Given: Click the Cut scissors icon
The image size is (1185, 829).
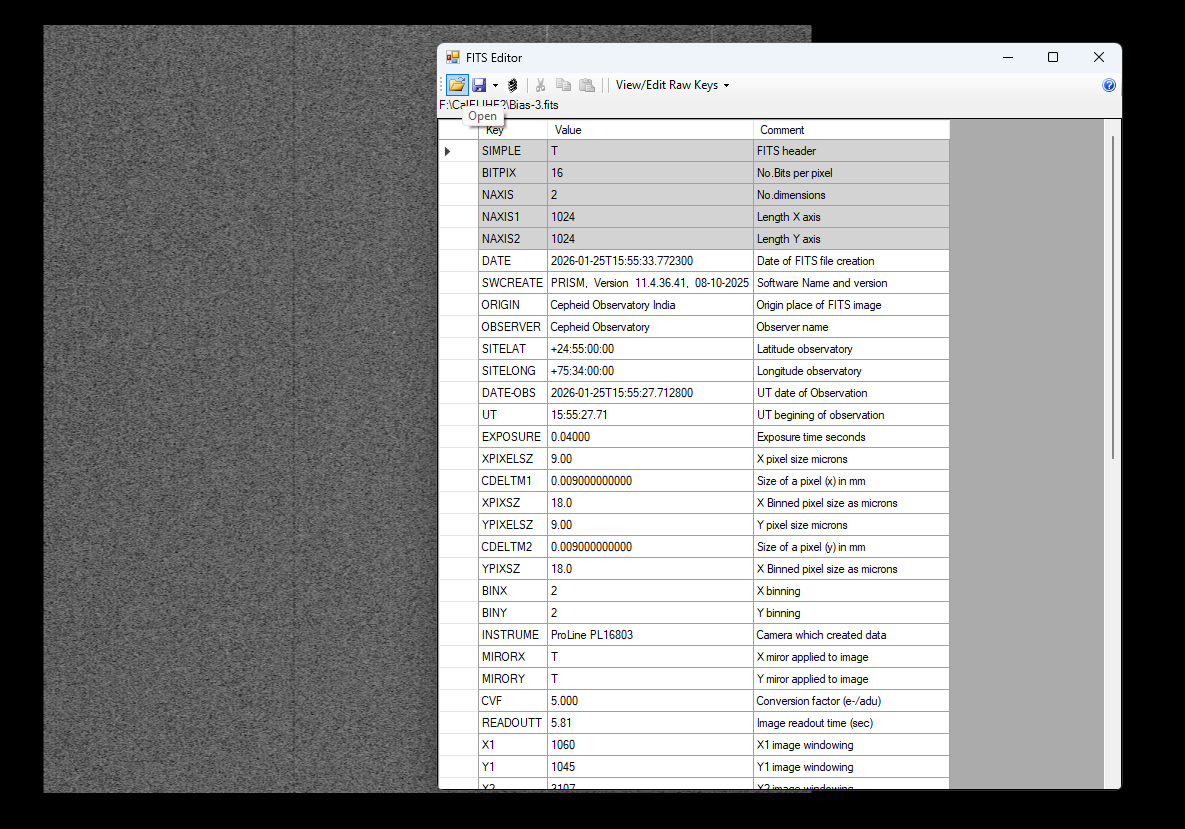Looking at the screenshot, I should 540,85.
